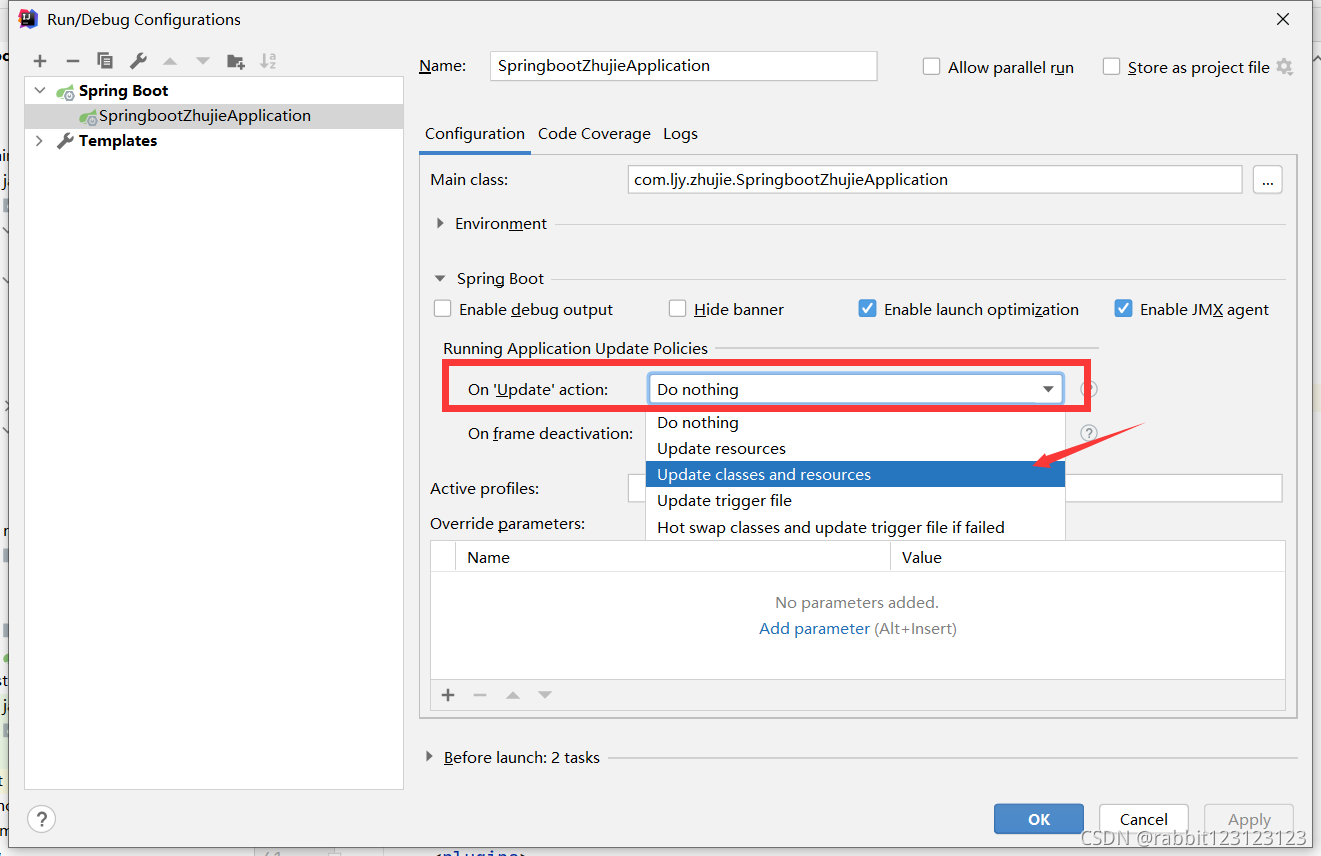Image resolution: width=1321 pixels, height=856 pixels.
Task: Copy configuration icon in toolbar
Action: (x=105, y=61)
